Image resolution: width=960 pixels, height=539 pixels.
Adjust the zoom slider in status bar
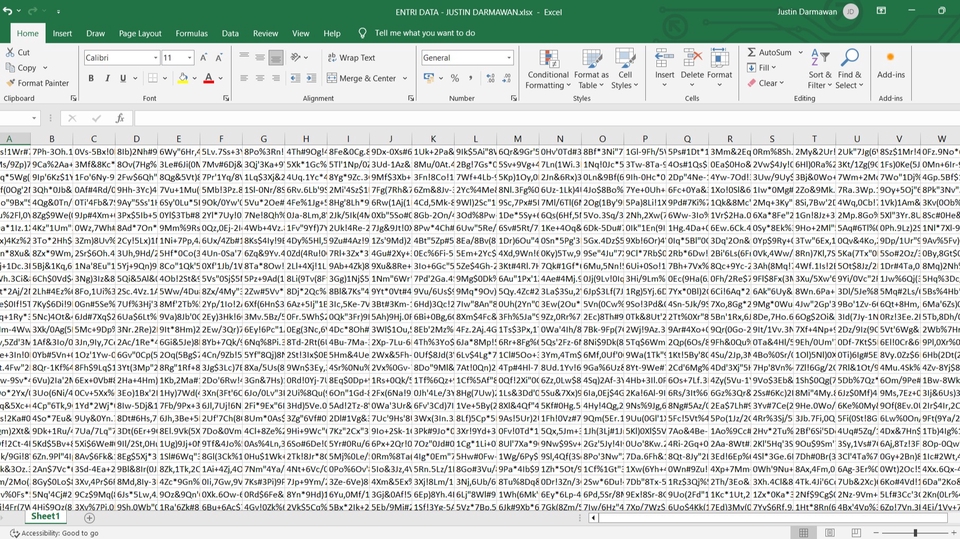[915, 533]
